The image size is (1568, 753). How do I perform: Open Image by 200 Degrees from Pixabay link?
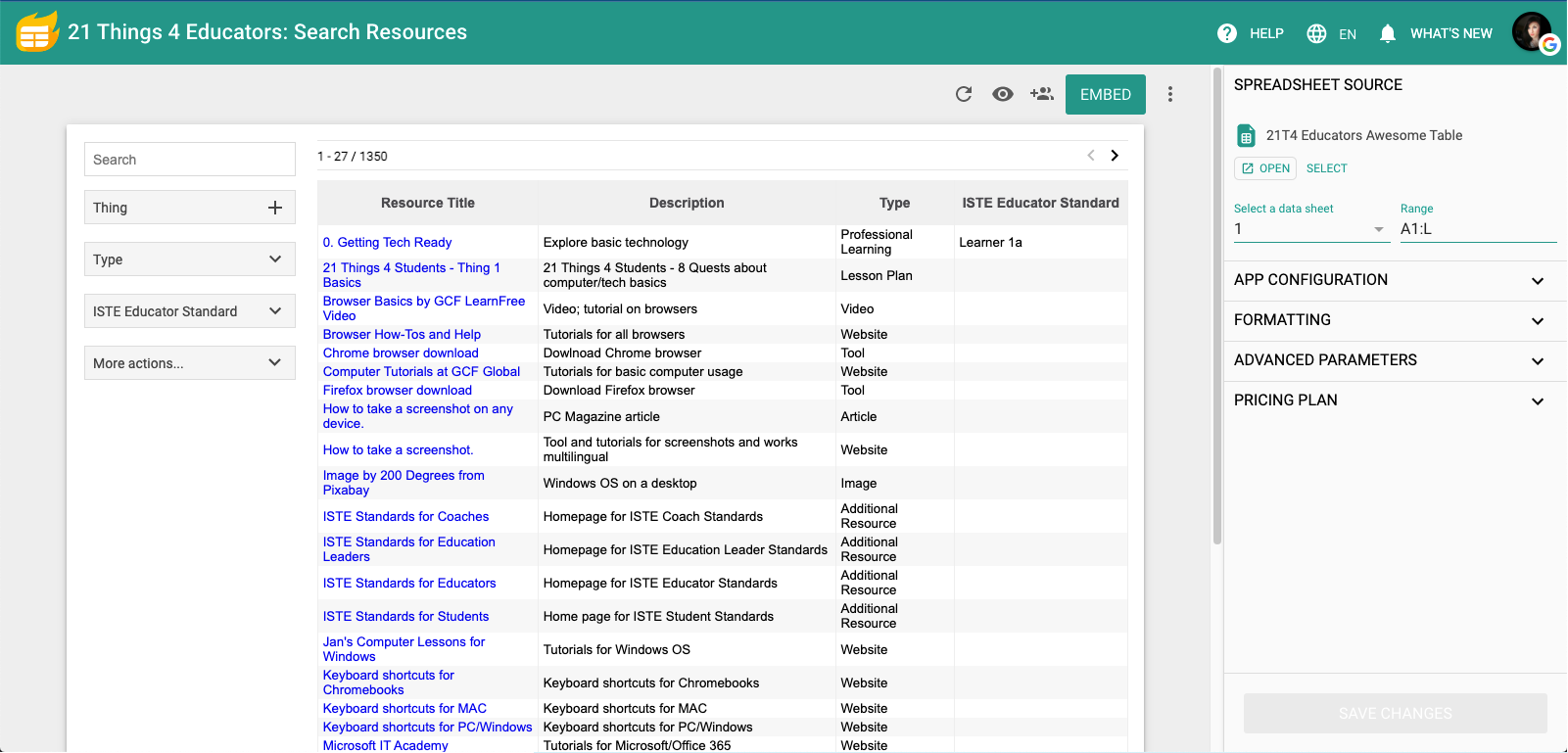(x=404, y=483)
